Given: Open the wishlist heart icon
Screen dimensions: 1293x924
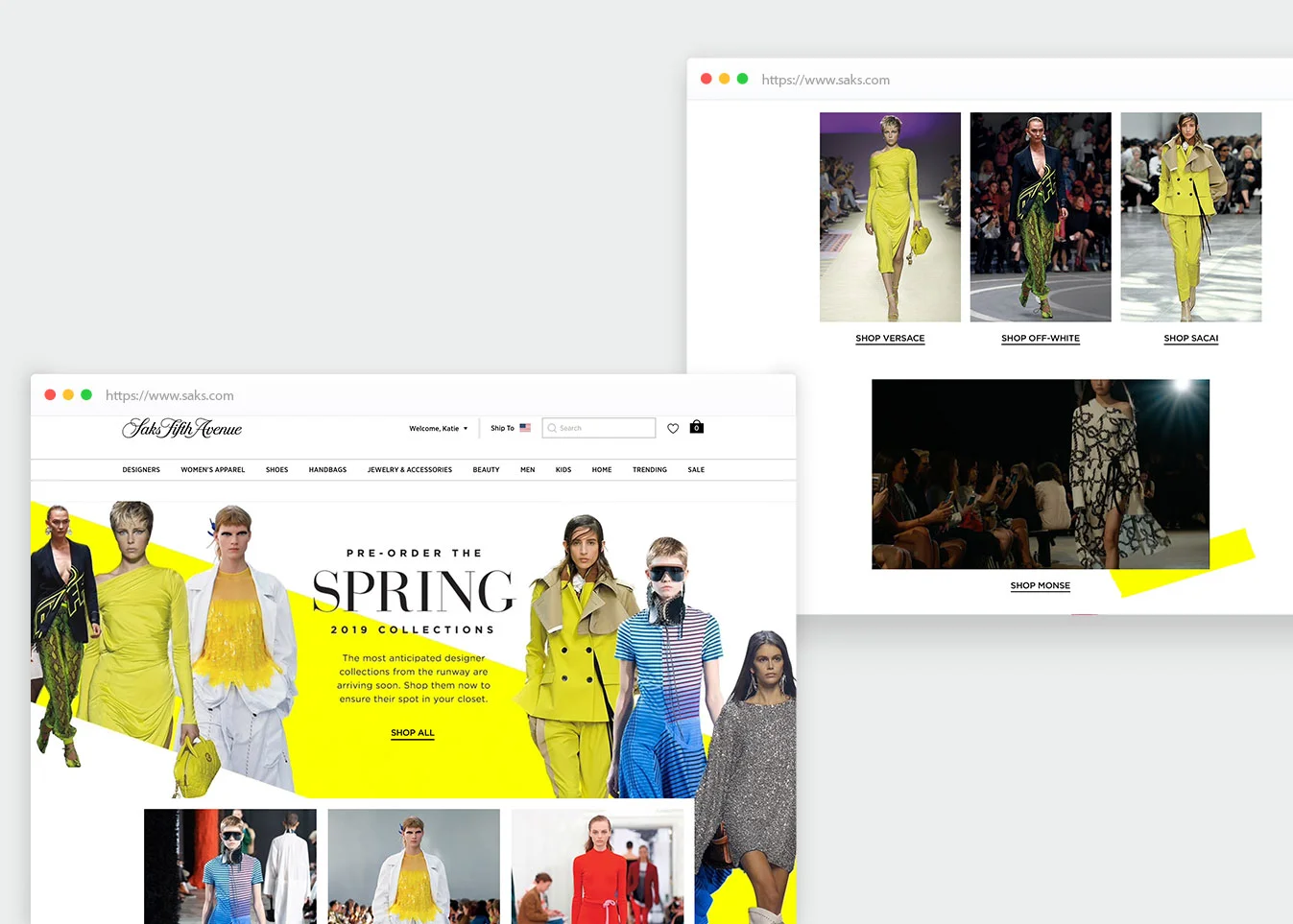Looking at the screenshot, I should [x=673, y=428].
